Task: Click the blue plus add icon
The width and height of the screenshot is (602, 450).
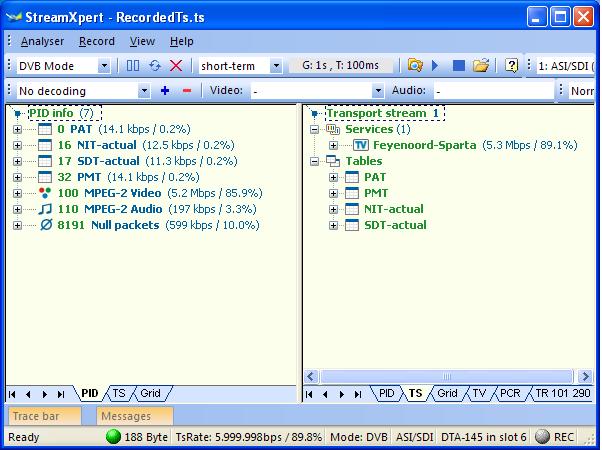Action: click(165, 91)
